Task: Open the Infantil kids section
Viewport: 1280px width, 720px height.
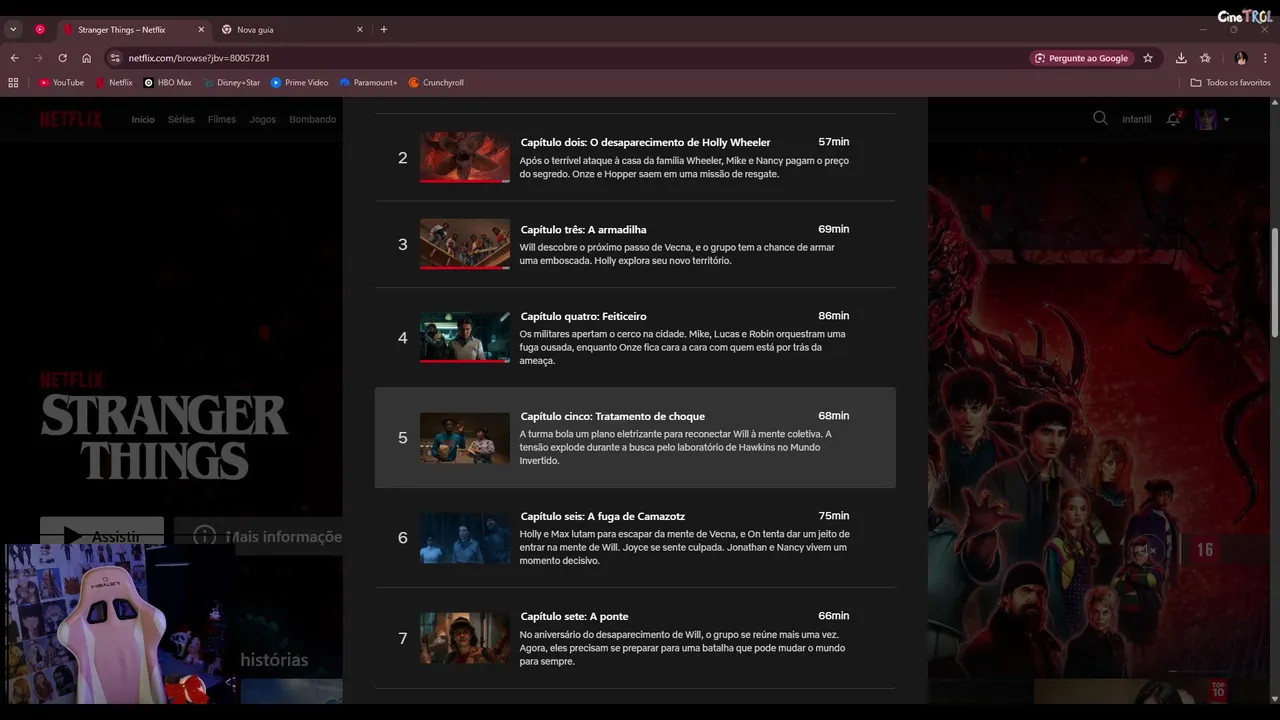Action: tap(1137, 120)
